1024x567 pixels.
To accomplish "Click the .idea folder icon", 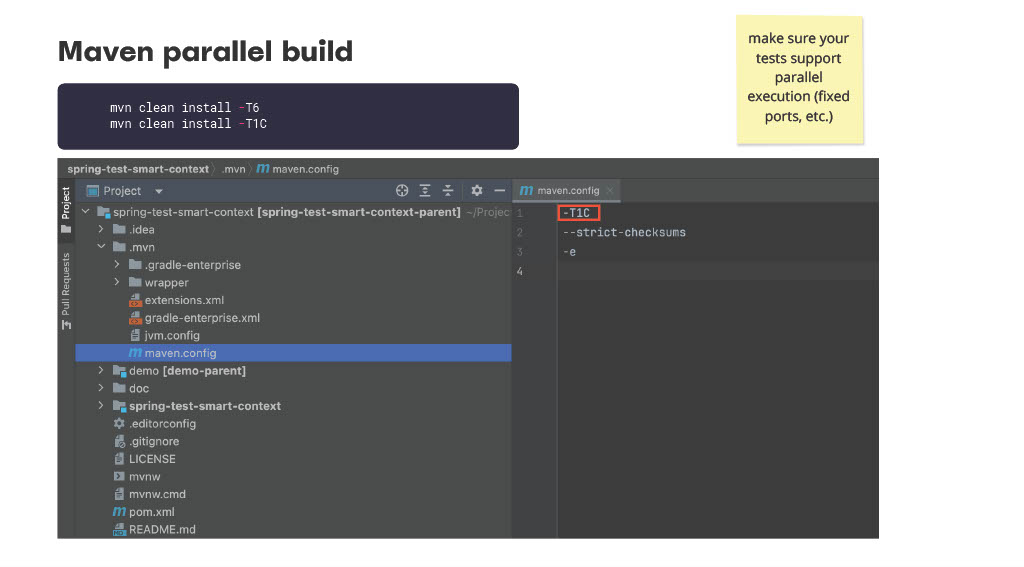I will click(119, 229).
